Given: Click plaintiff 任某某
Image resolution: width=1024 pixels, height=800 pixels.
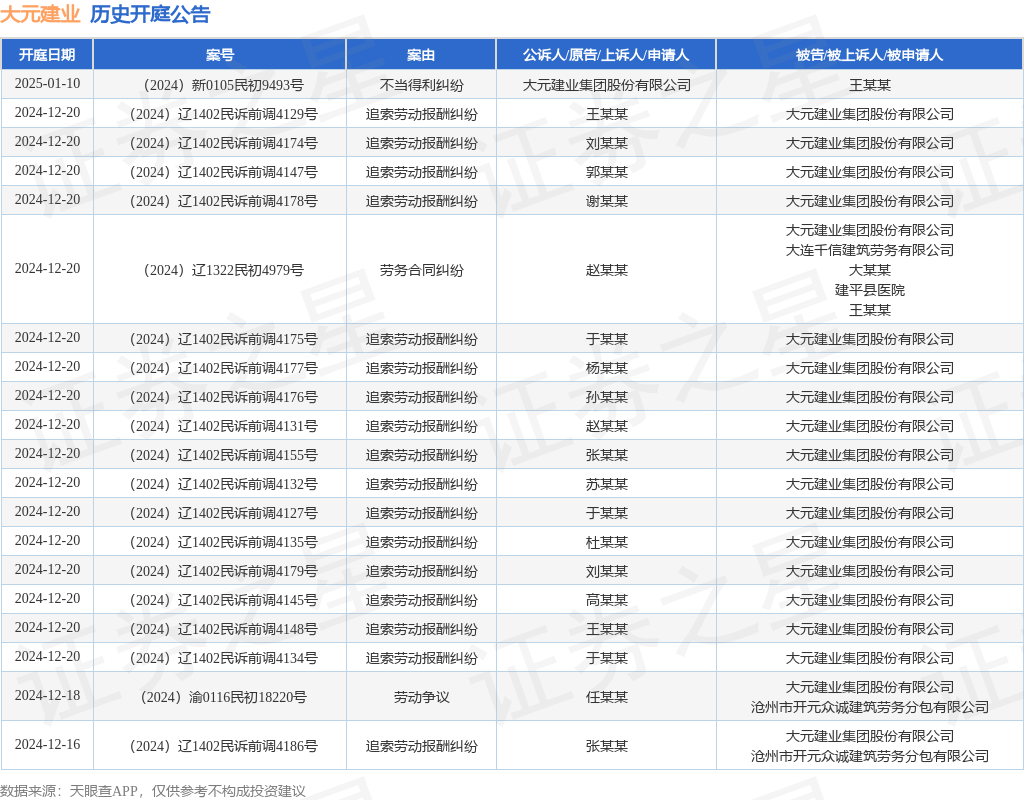Looking at the screenshot, I should pos(606,697).
